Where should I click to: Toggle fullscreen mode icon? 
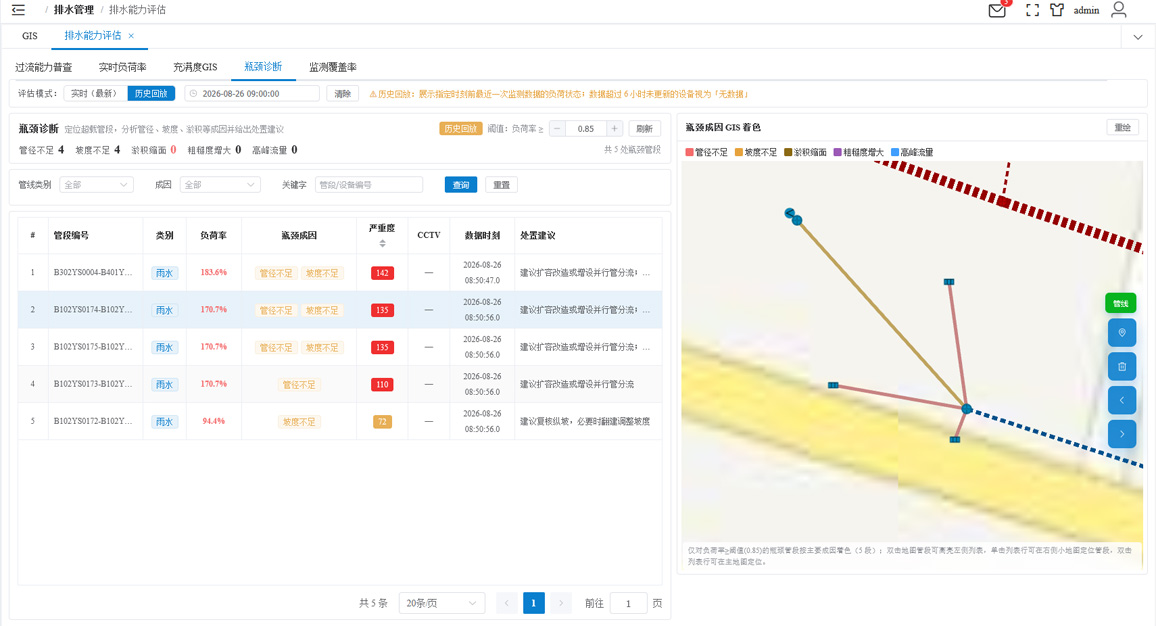click(1032, 10)
